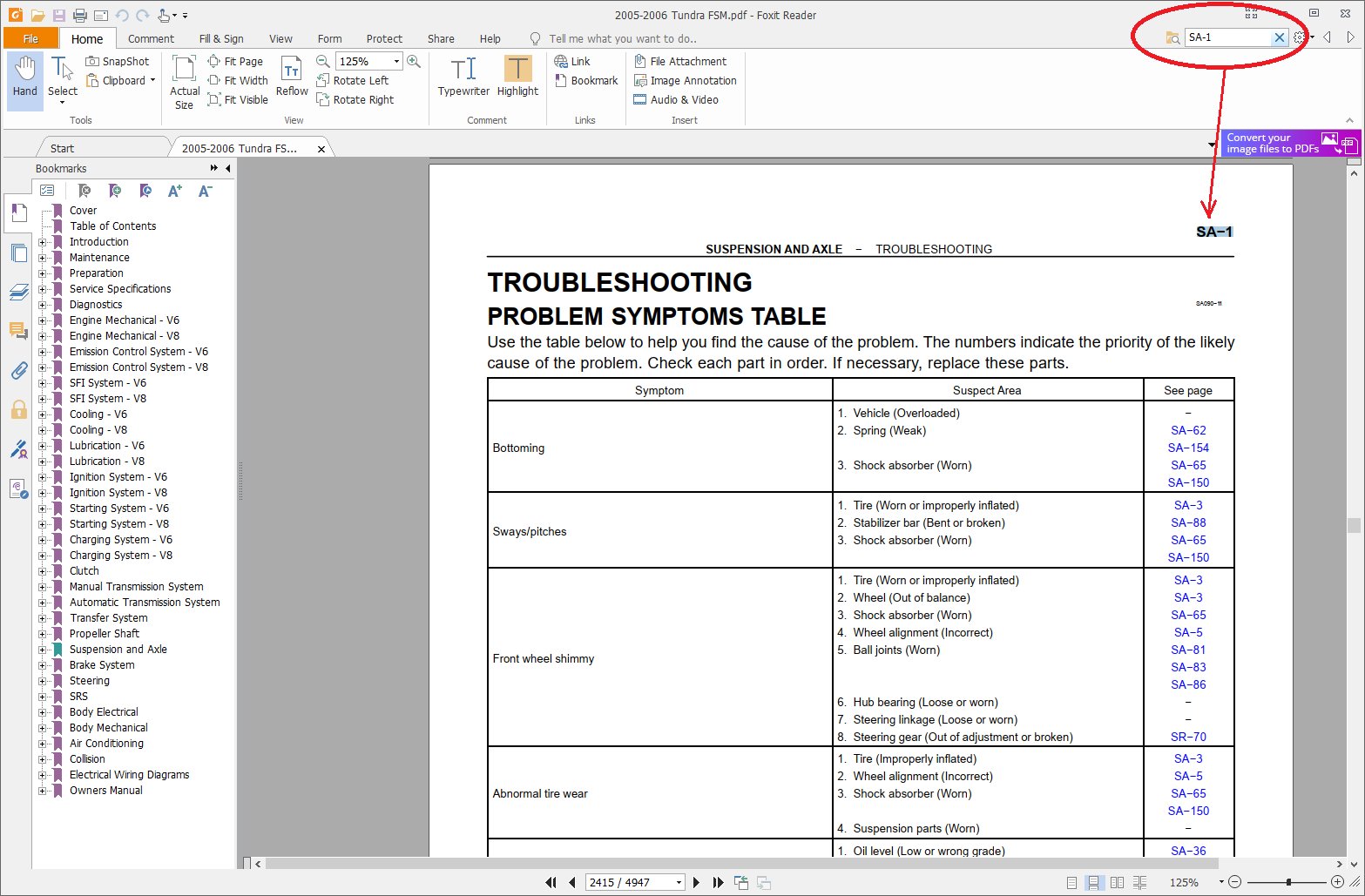This screenshot has height=896, width=1365.
Task: Switch to the Protect ribbon tab
Action: (384, 38)
